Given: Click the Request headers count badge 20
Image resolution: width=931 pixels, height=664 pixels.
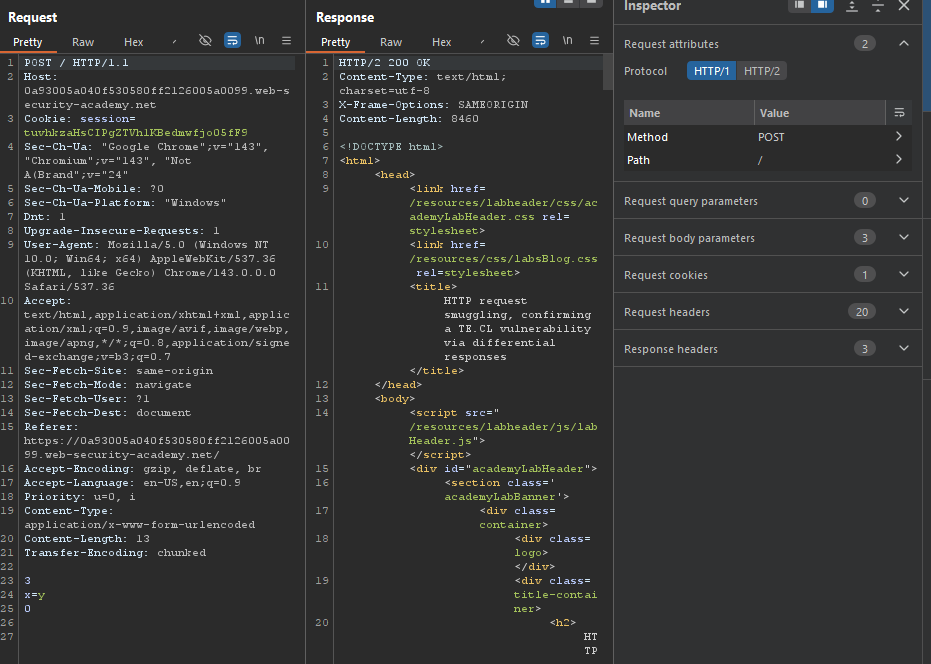Looking at the screenshot, I should pos(862,312).
